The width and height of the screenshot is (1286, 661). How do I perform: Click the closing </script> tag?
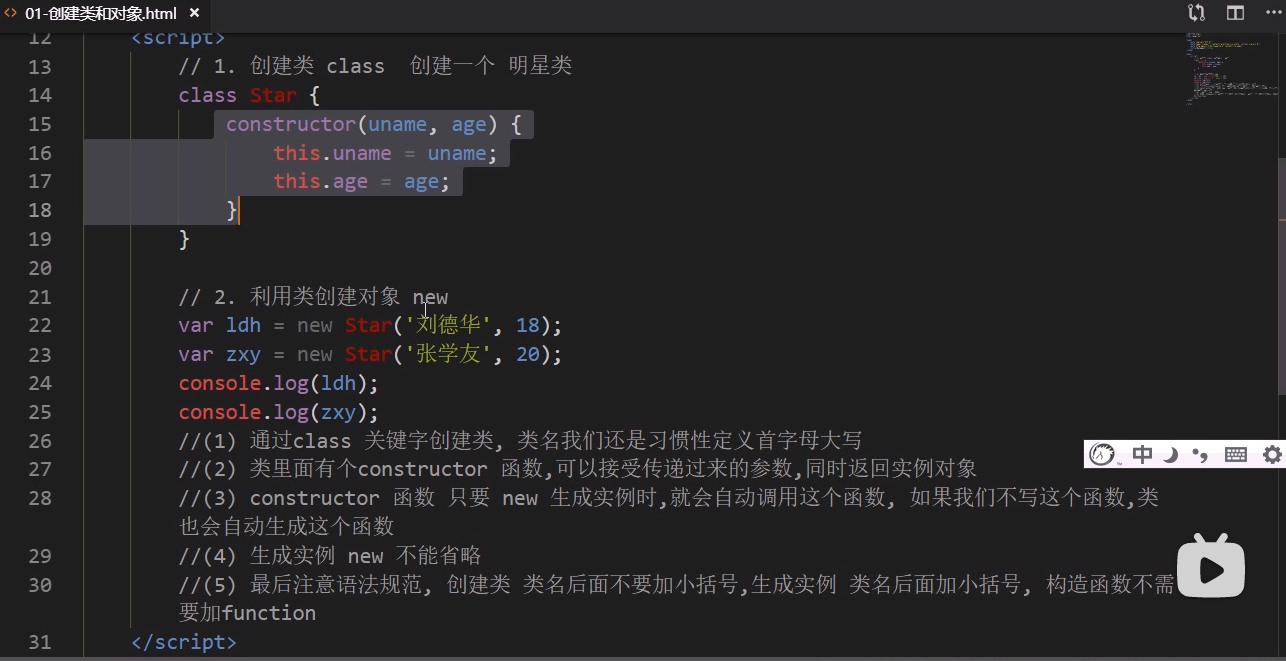click(184, 642)
